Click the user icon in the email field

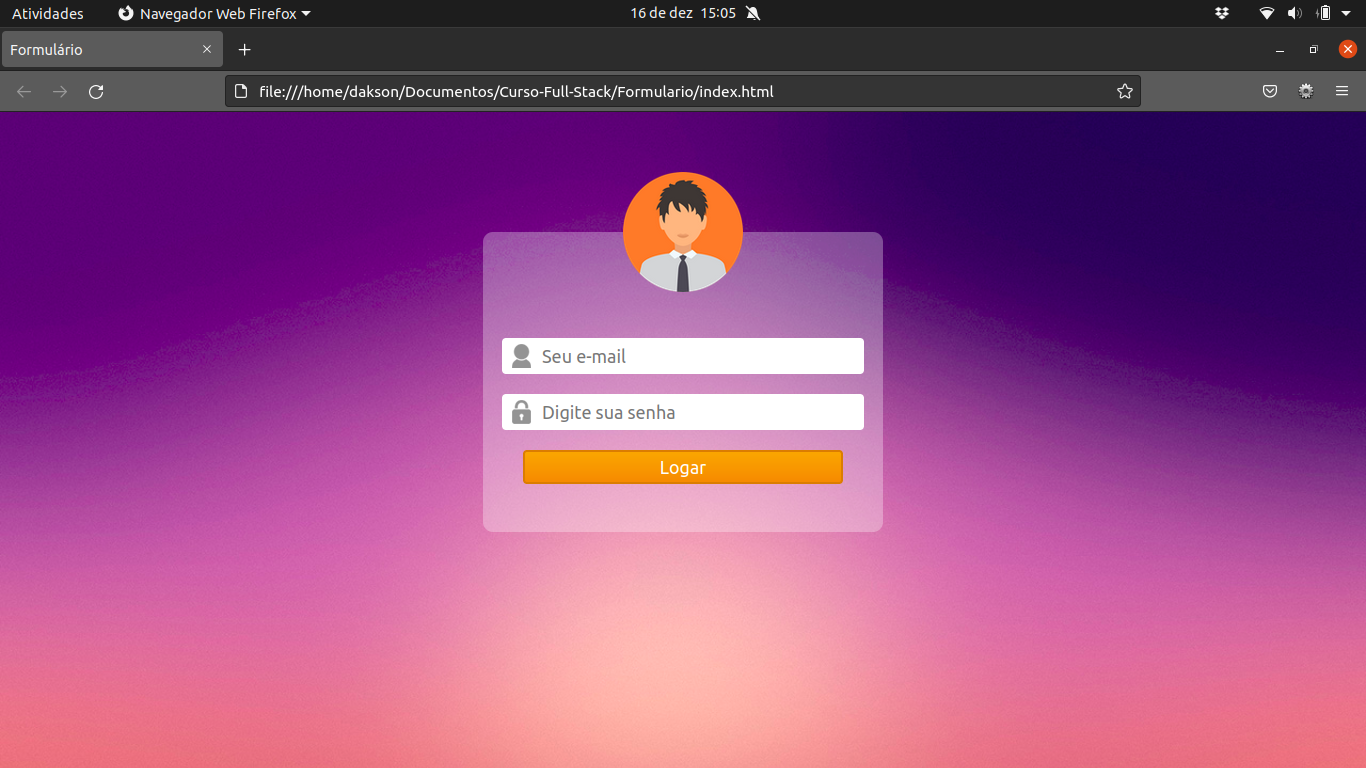[521, 355]
